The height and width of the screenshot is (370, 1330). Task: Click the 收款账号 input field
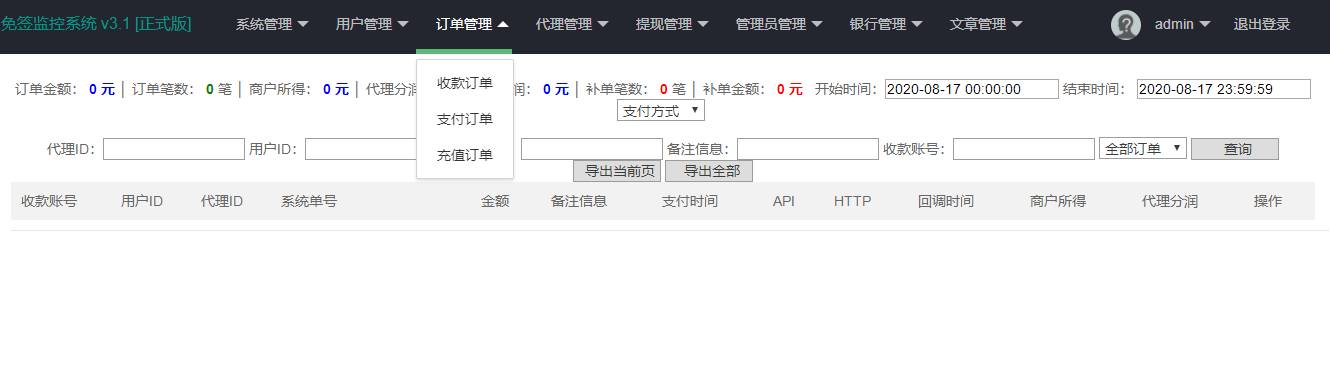pyautogui.click(x=1024, y=149)
